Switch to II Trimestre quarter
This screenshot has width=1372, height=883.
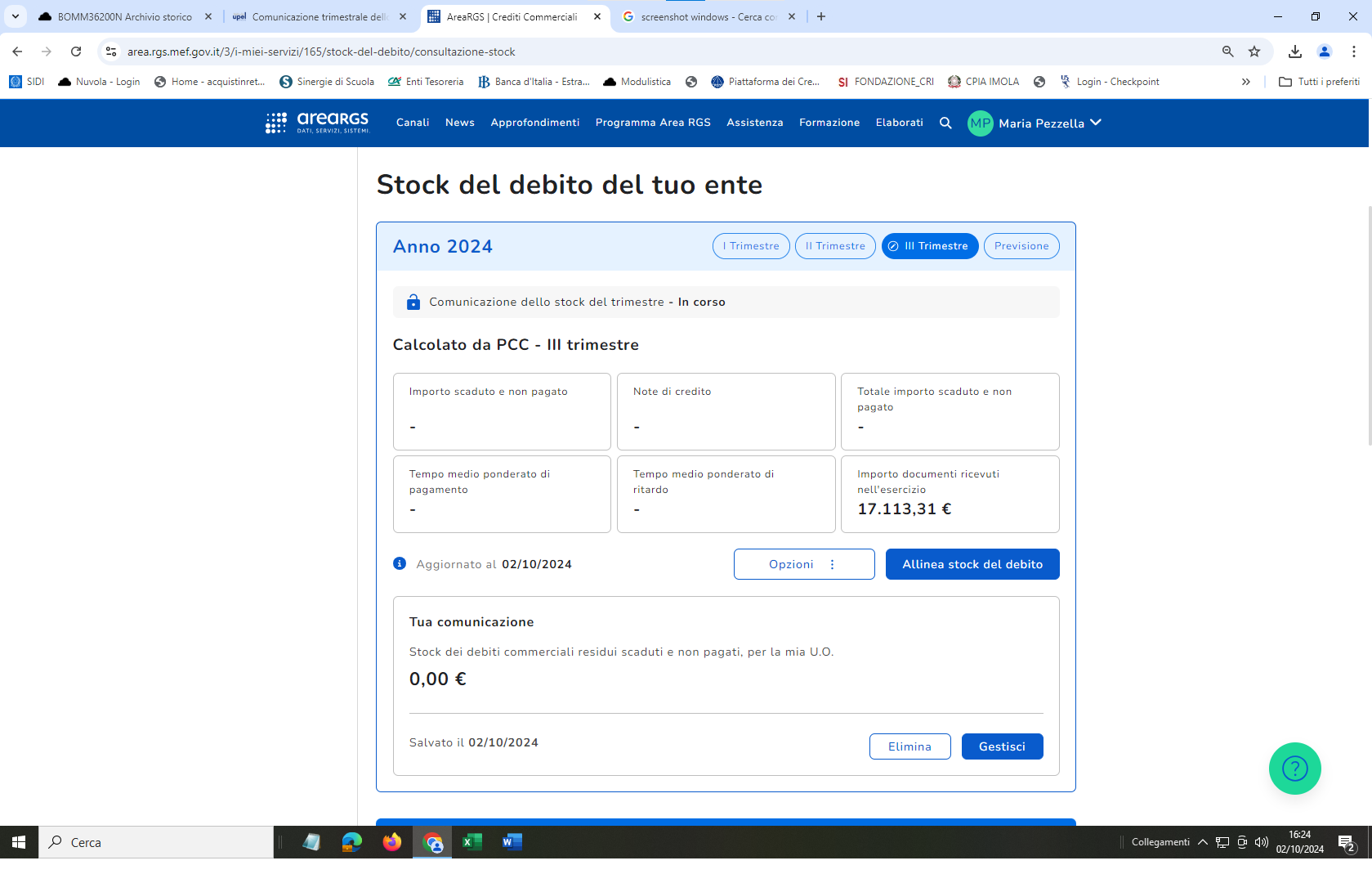[x=835, y=246]
